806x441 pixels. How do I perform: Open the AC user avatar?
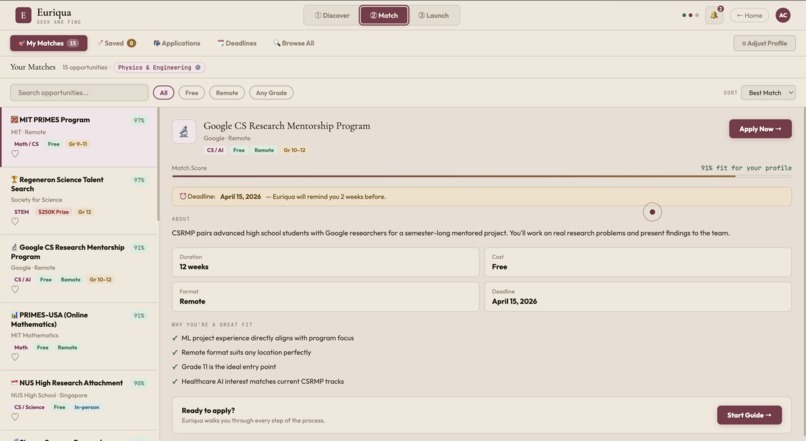tap(783, 15)
